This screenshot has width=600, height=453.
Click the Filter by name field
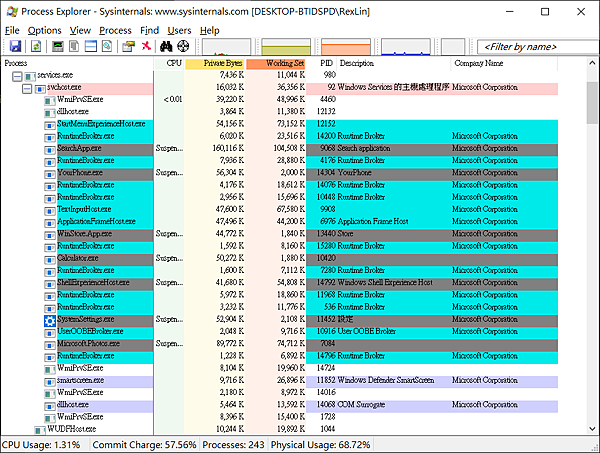(538, 47)
